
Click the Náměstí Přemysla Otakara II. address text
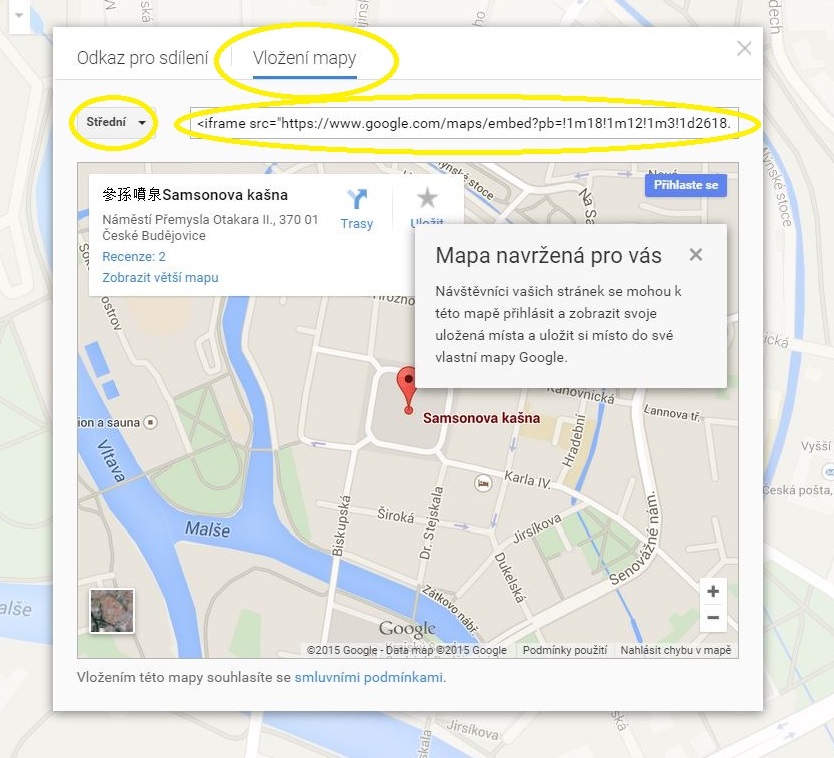[210, 227]
